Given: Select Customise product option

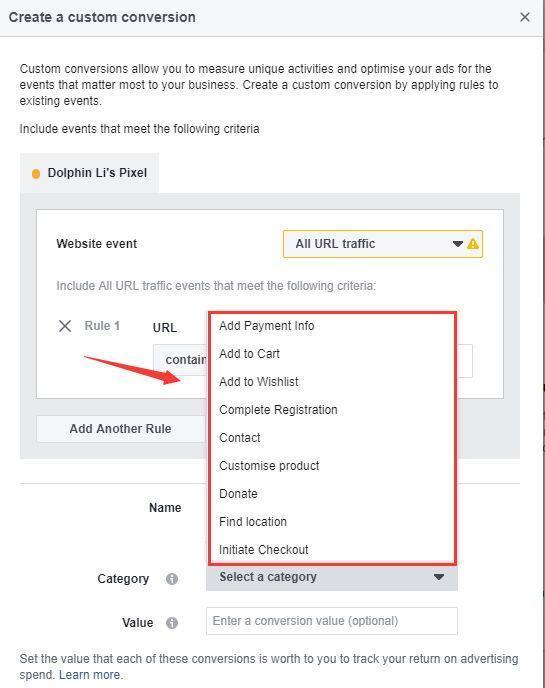Looking at the screenshot, I should point(269,466).
